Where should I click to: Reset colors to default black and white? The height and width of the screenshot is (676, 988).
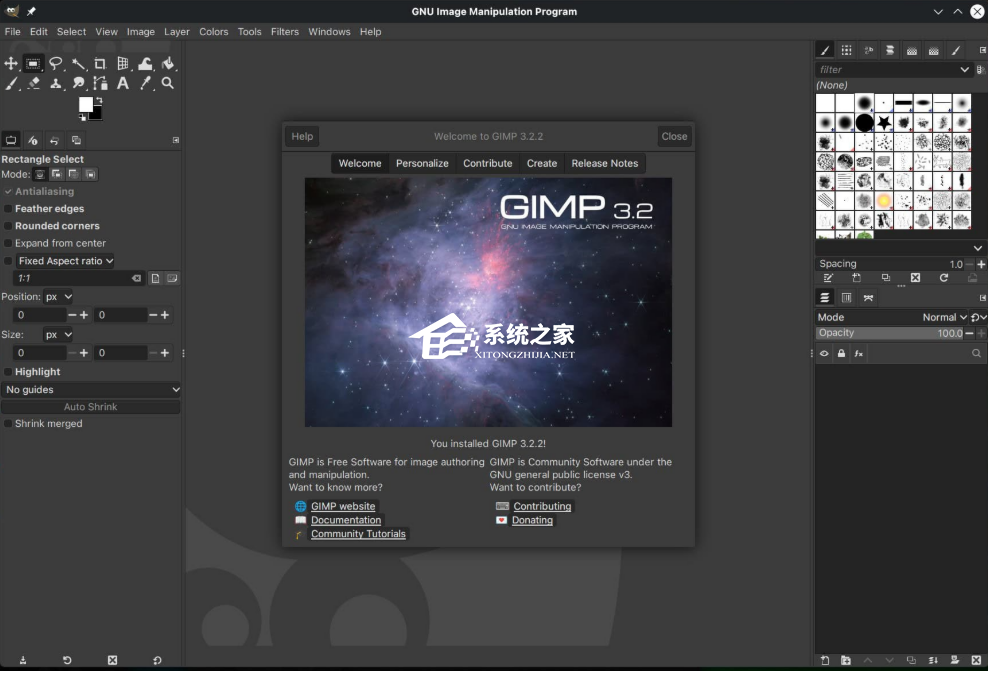83,117
